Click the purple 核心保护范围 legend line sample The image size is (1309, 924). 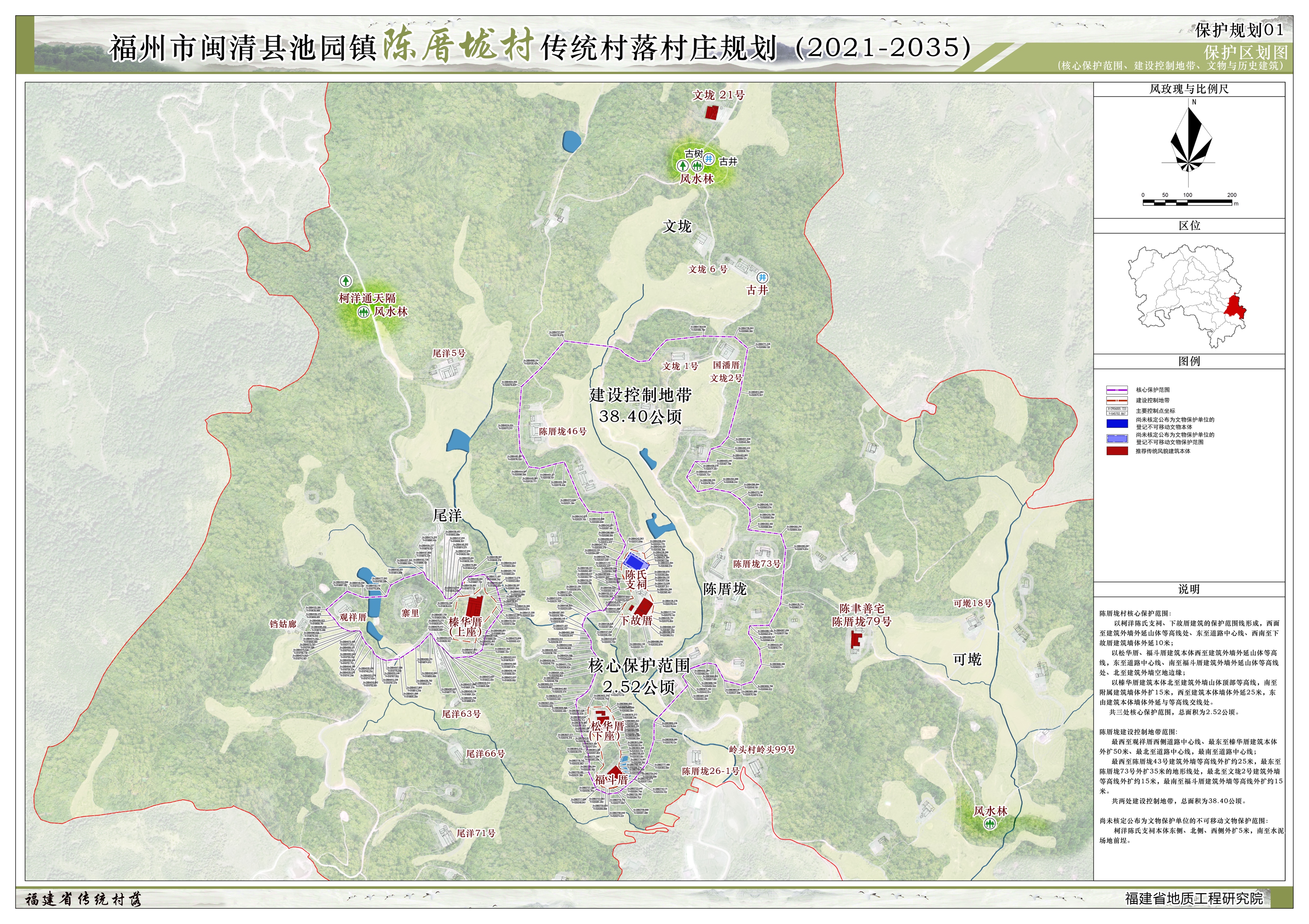click(1117, 391)
